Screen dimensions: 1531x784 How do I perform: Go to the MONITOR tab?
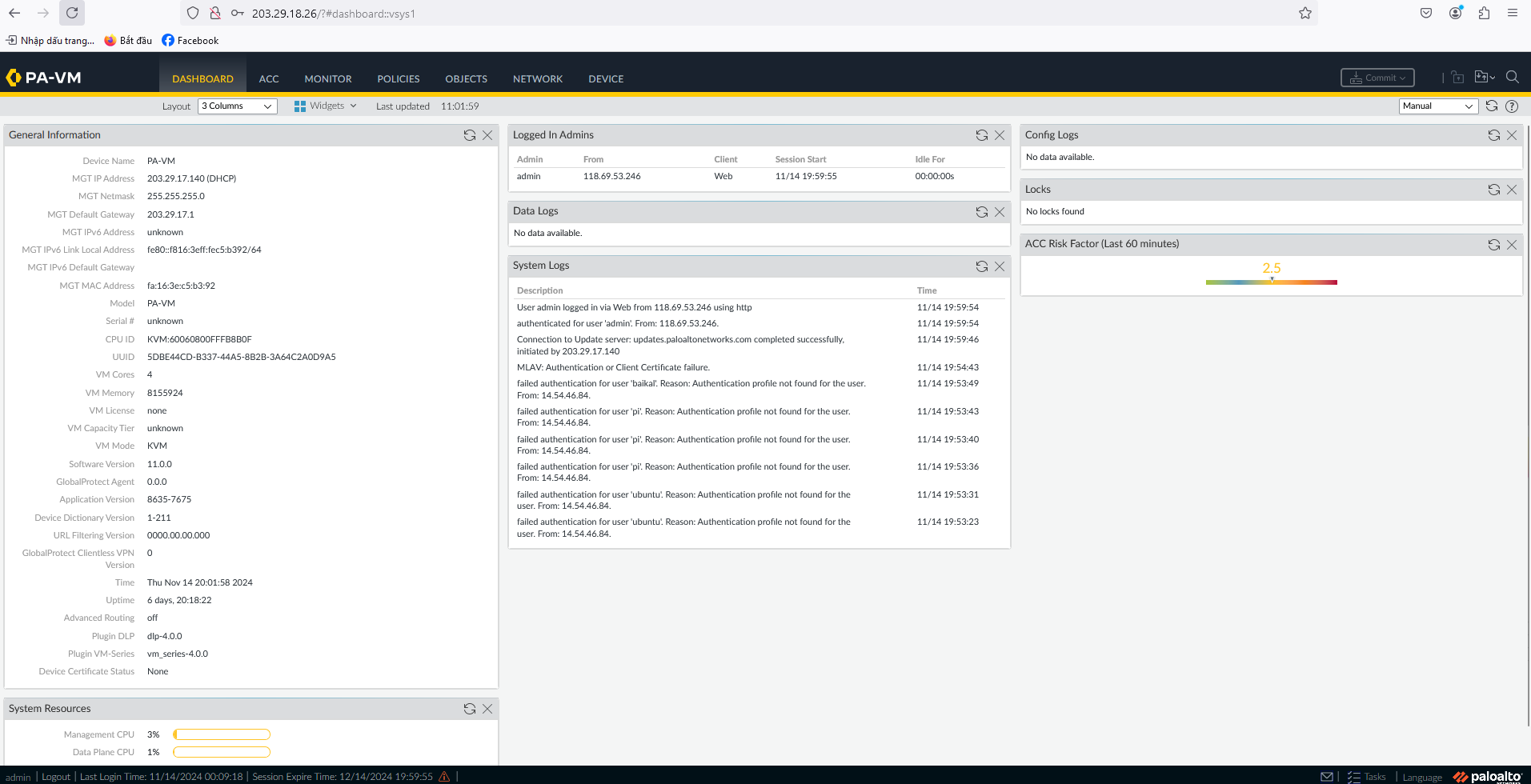(327, 79)
